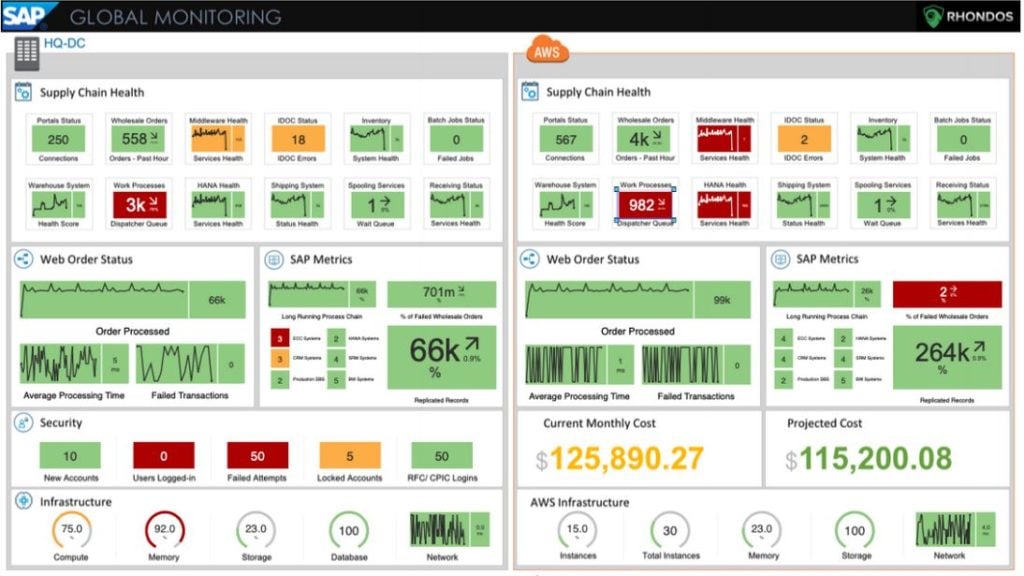Select the AWS cloud icon
This screenshot has width=1024, height=576.
pos(547,50)
